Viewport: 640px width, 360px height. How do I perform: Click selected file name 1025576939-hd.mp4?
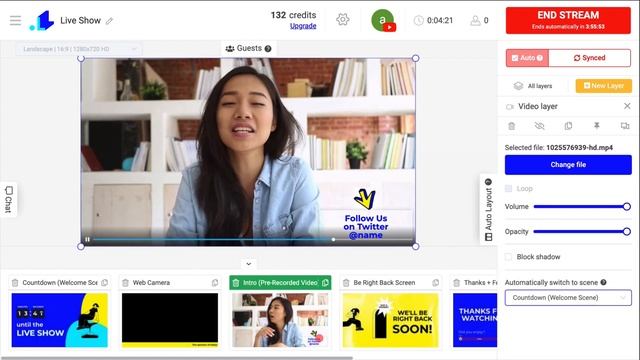pos(580,148)
